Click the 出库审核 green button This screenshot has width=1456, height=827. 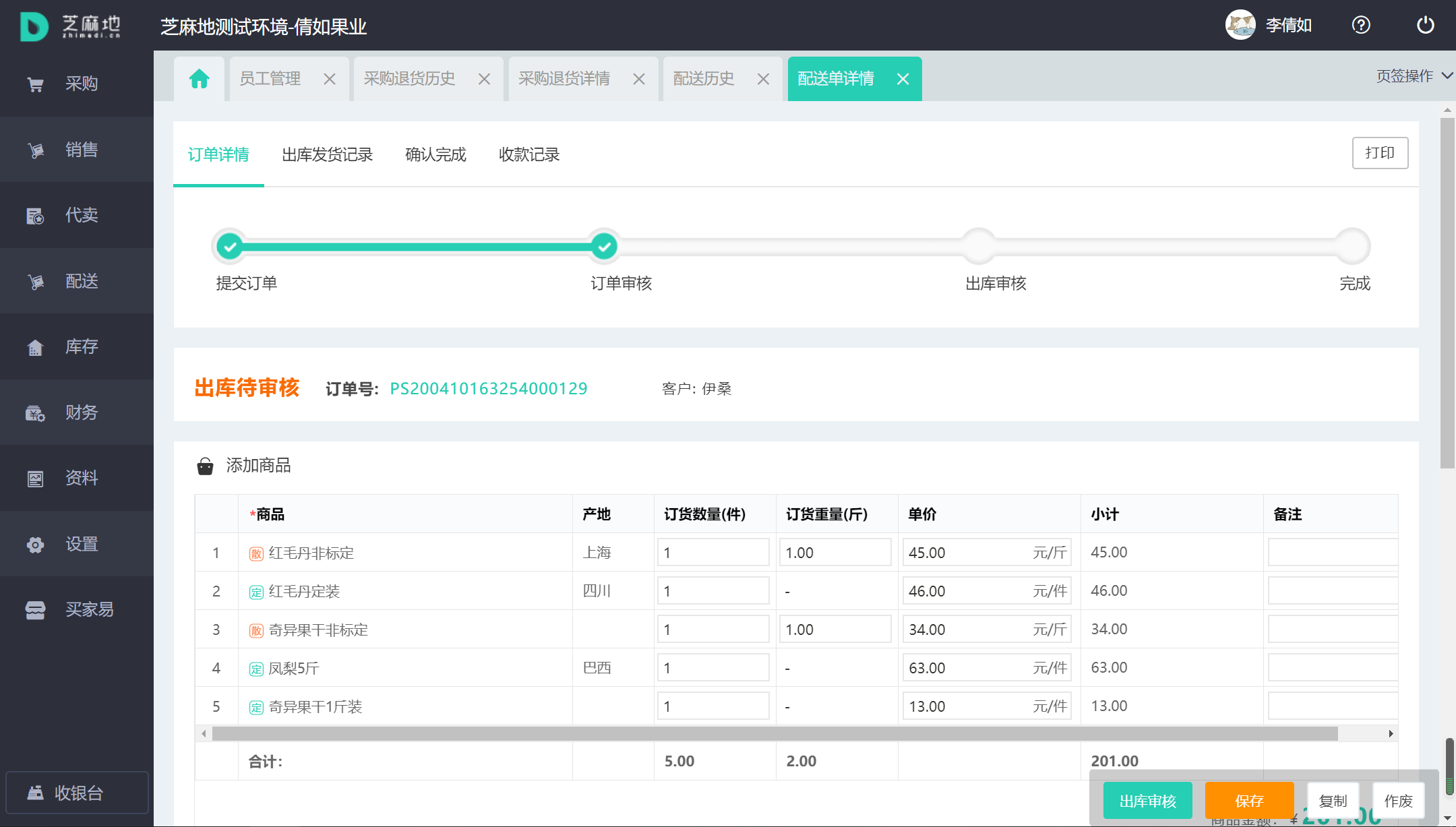pos(1148,801)
